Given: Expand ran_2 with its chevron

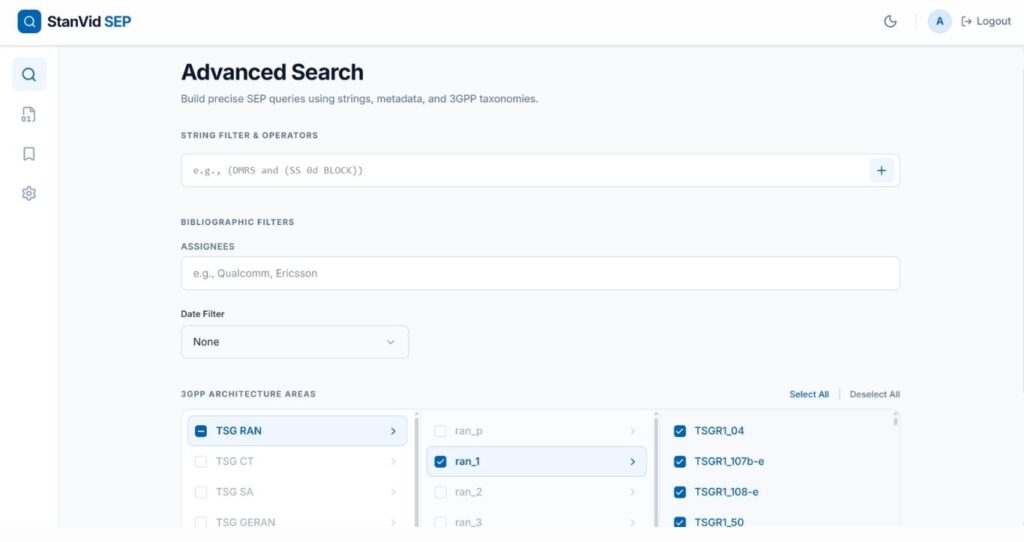Looking at the screenshot, I should [x=632, y=492].
